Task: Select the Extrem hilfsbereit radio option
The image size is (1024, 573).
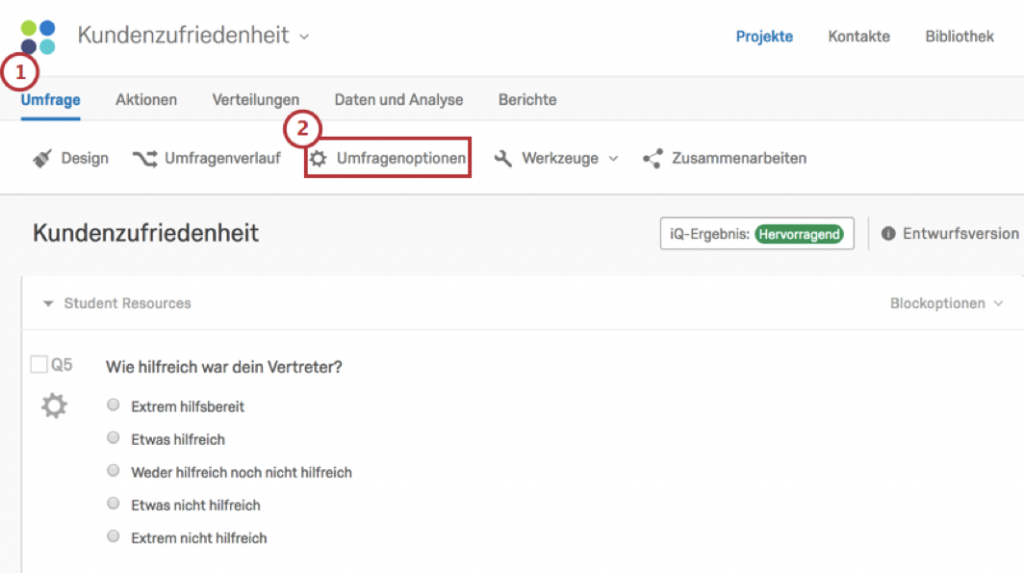Action: tap(113, 405)
